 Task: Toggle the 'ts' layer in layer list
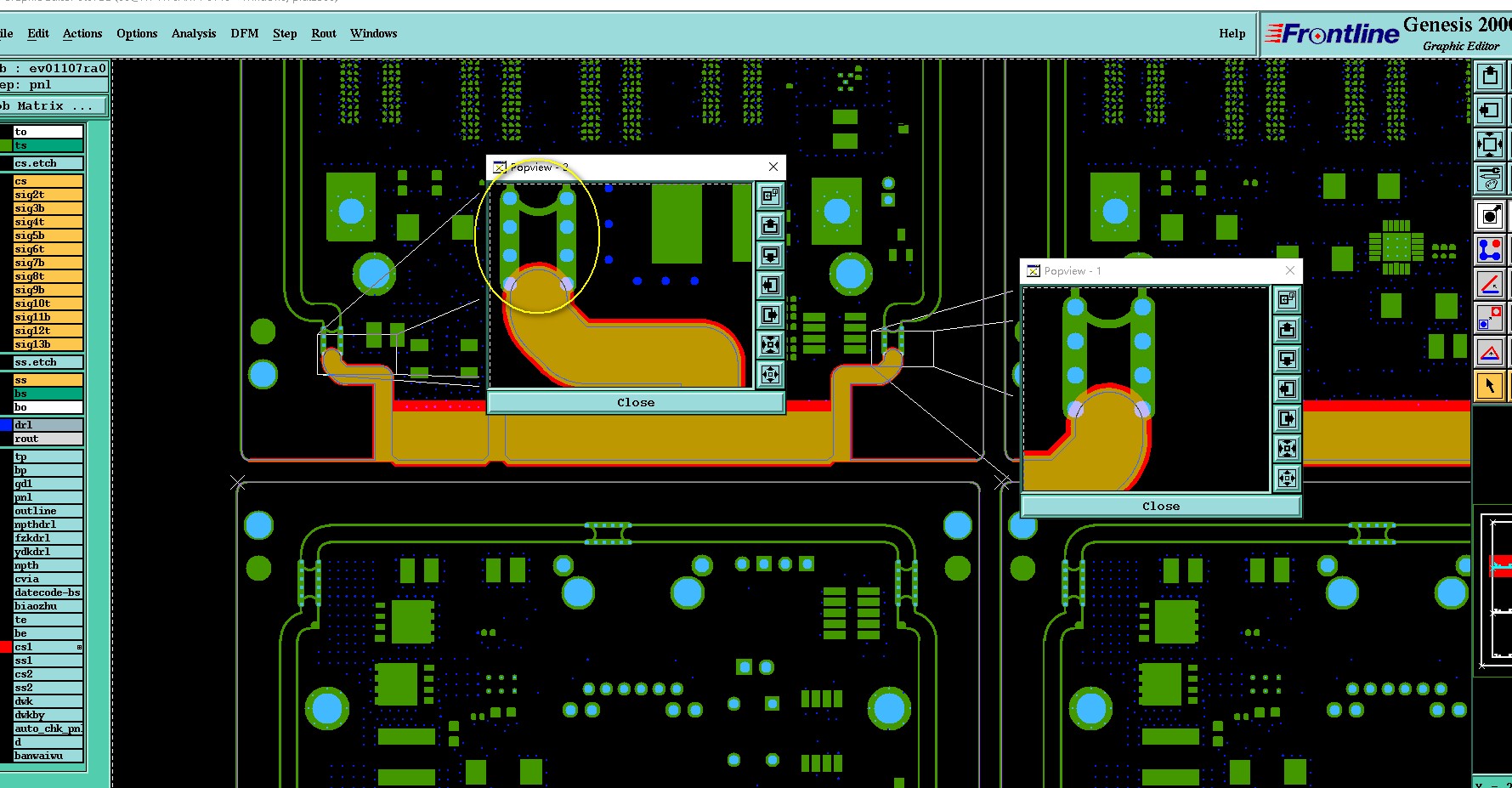click(x=48, y=145)
